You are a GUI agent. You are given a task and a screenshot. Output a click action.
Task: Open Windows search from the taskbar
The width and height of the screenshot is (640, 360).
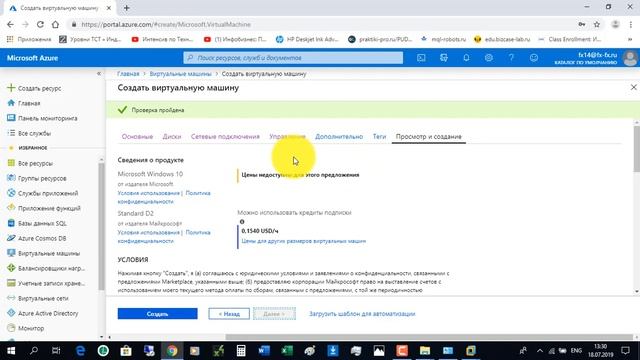click(34, 351)
